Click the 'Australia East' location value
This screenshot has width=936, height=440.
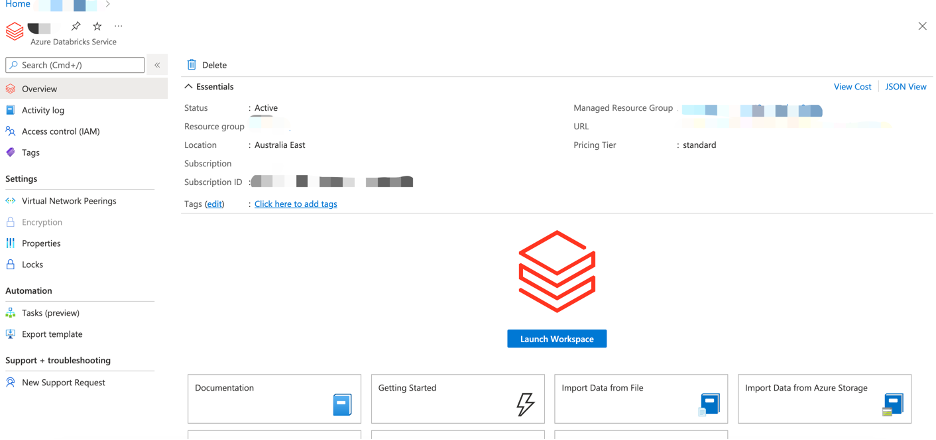coord(280,145)
